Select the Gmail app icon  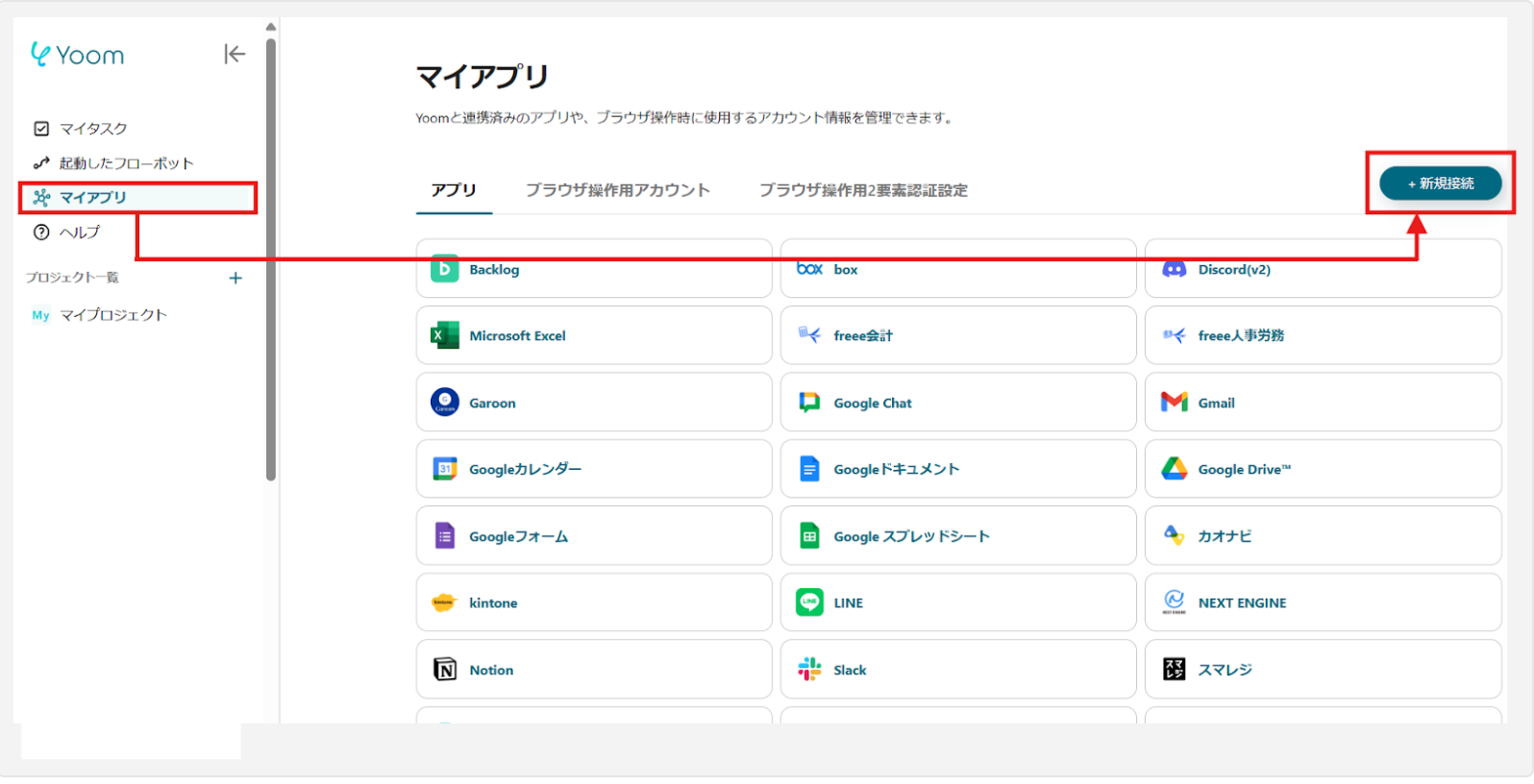(1174, 403)
